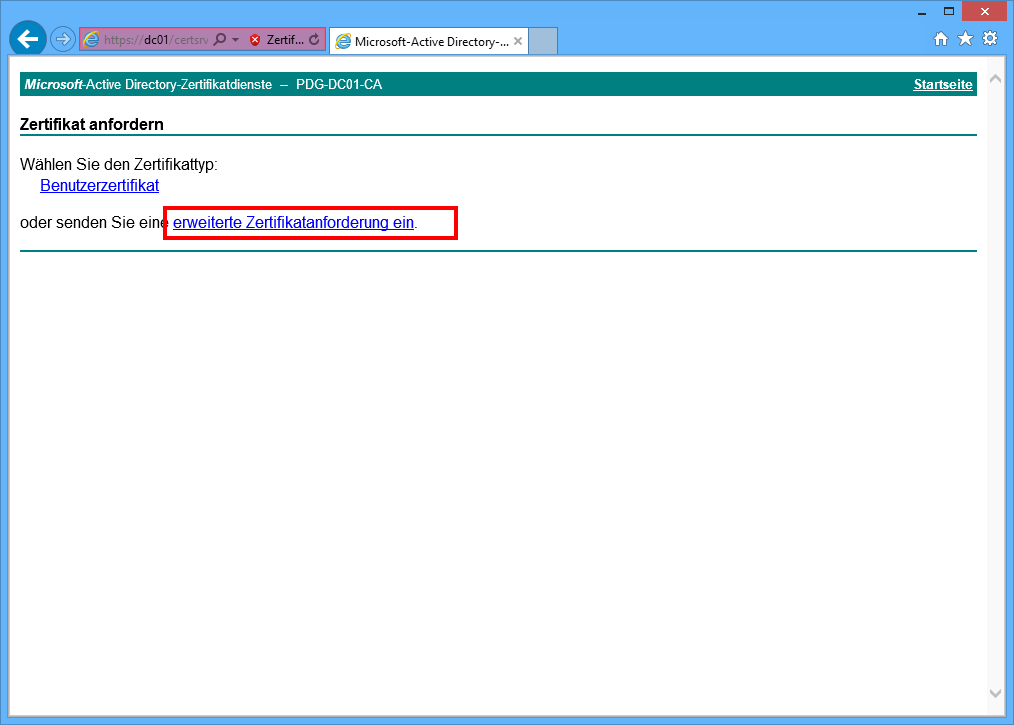Open the Tools gear menu
This screenshot has width=1014, height=725.
990,39
